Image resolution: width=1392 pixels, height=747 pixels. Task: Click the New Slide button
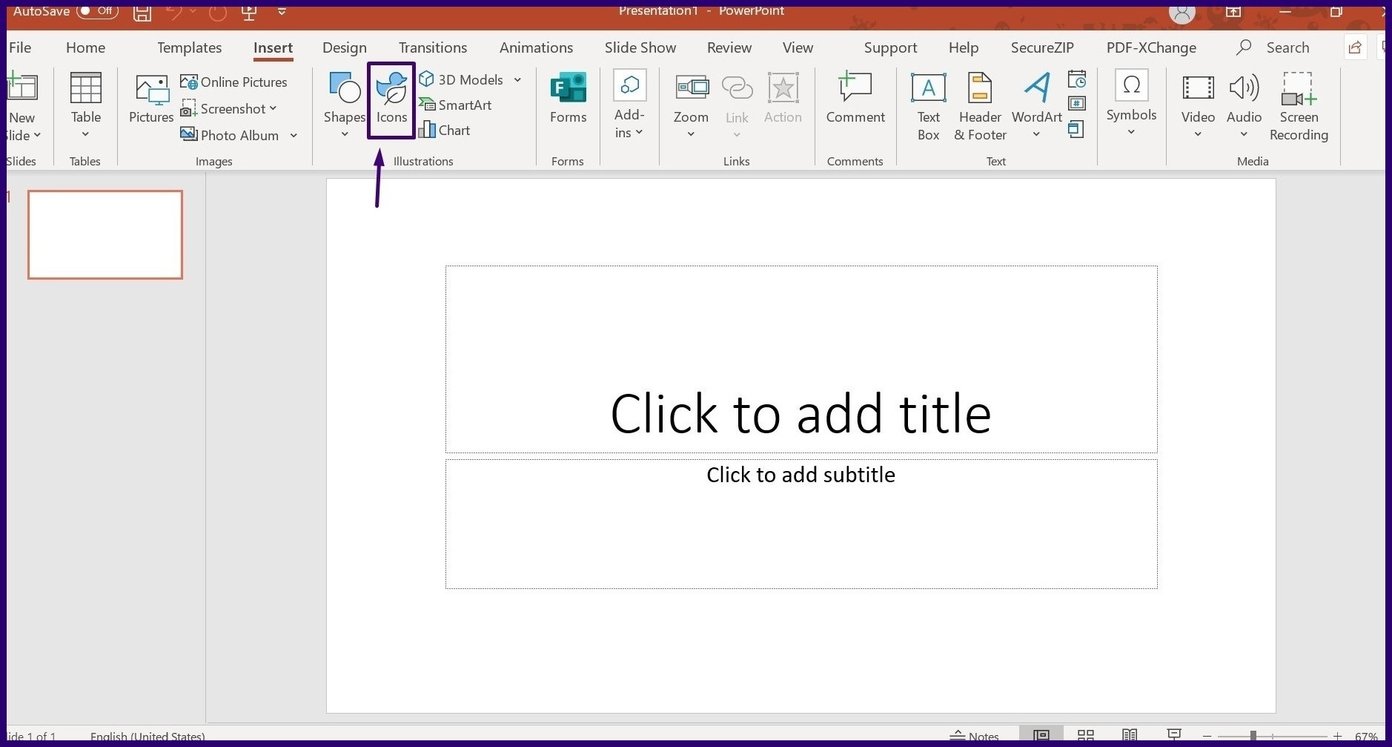coord(20,106)
